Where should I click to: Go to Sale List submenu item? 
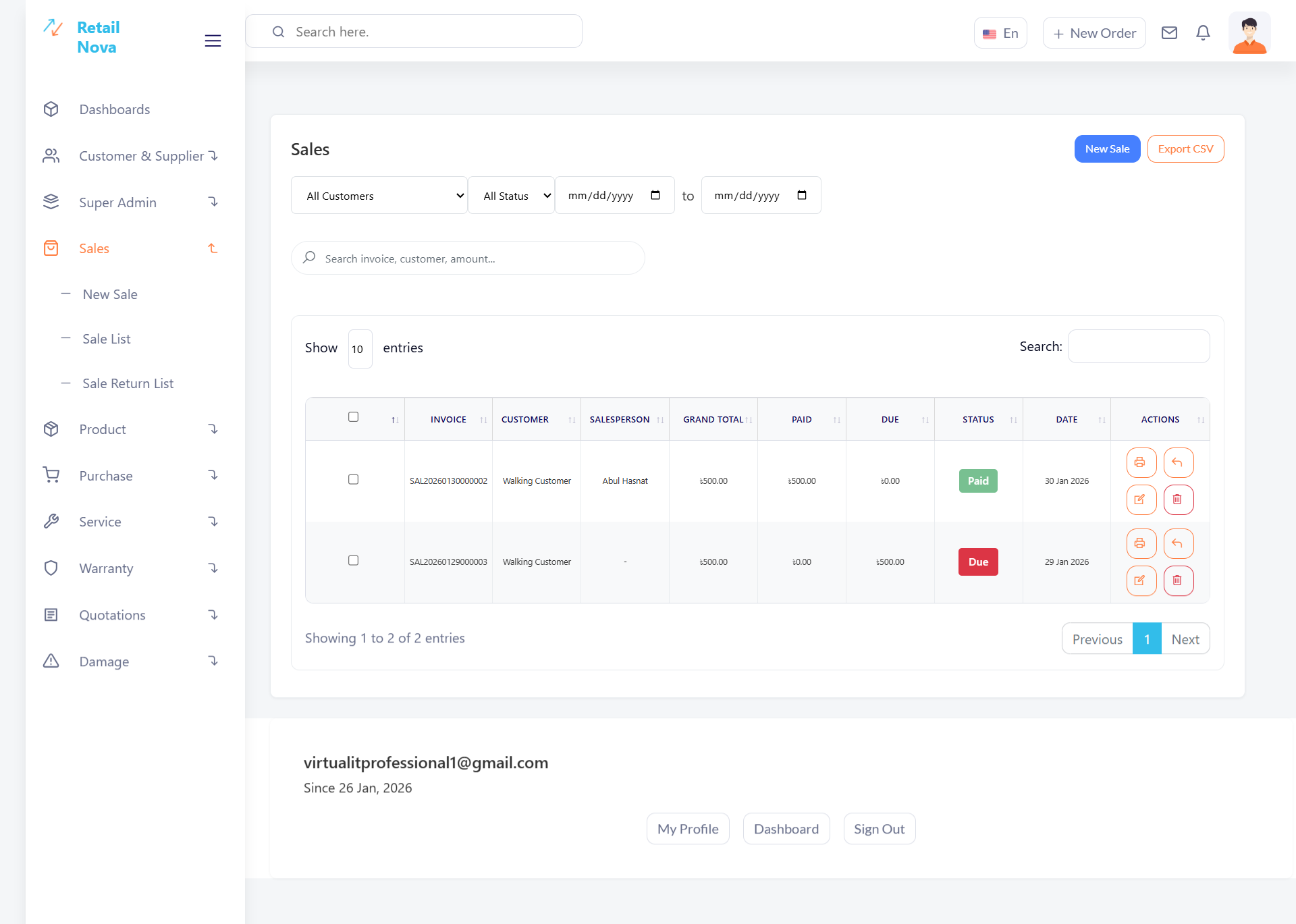[x=107, y=339]
